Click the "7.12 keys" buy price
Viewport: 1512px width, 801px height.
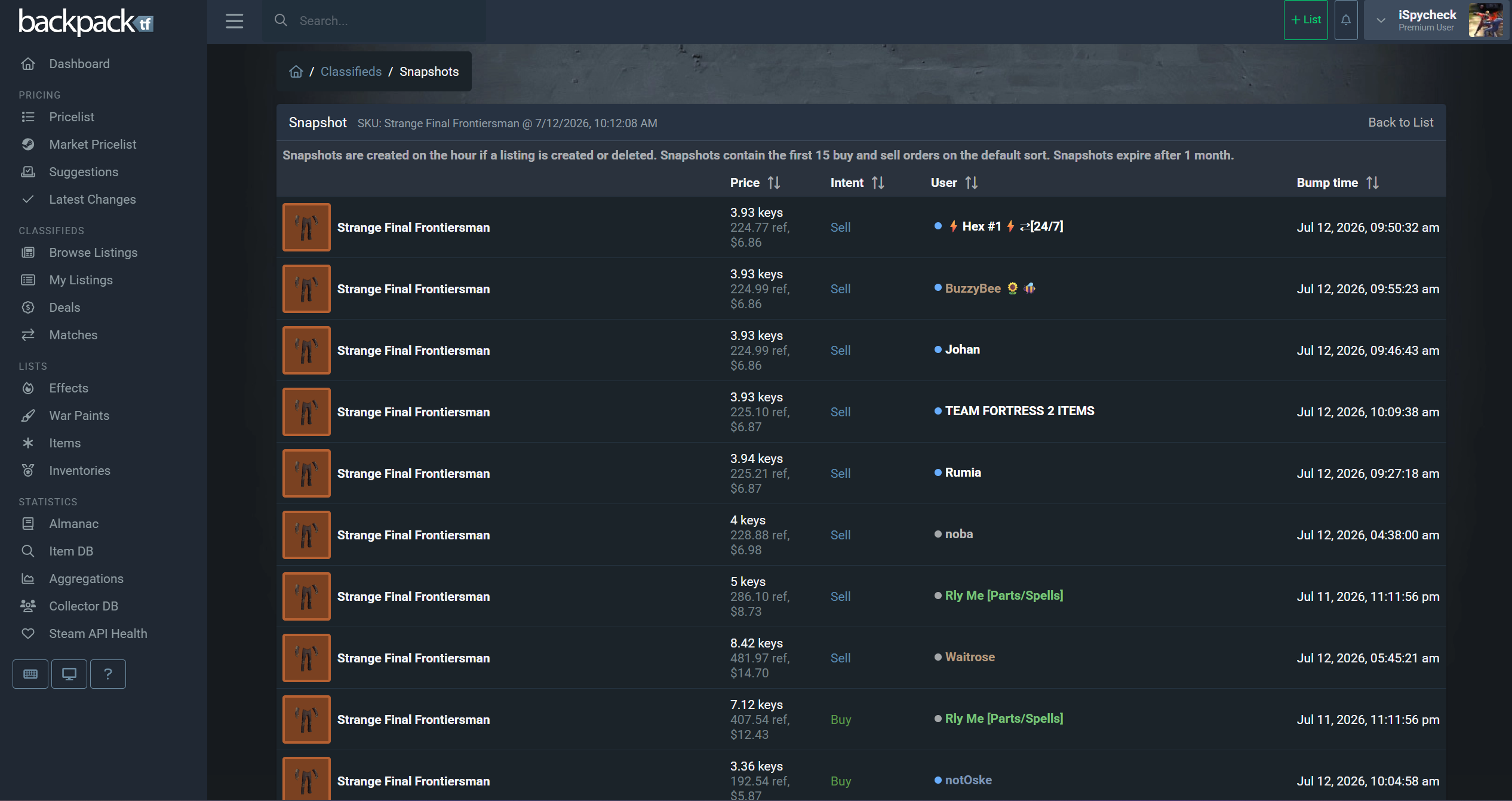pos(757,705)
